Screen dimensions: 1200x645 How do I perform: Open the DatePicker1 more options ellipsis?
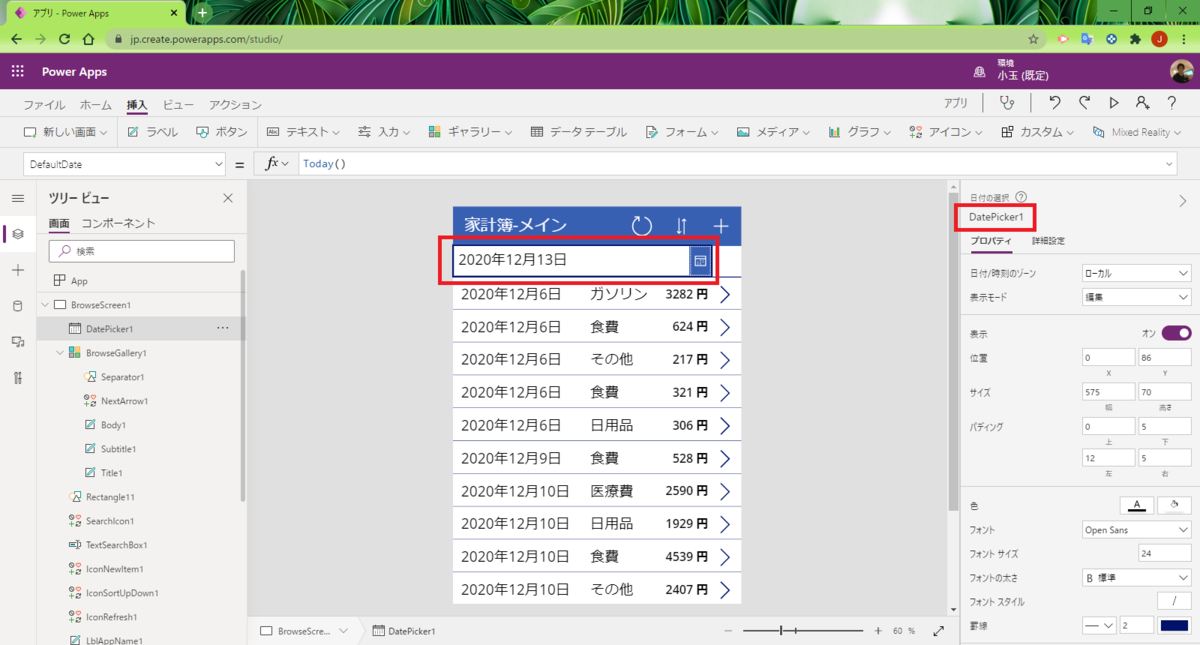tap(223, 328)
